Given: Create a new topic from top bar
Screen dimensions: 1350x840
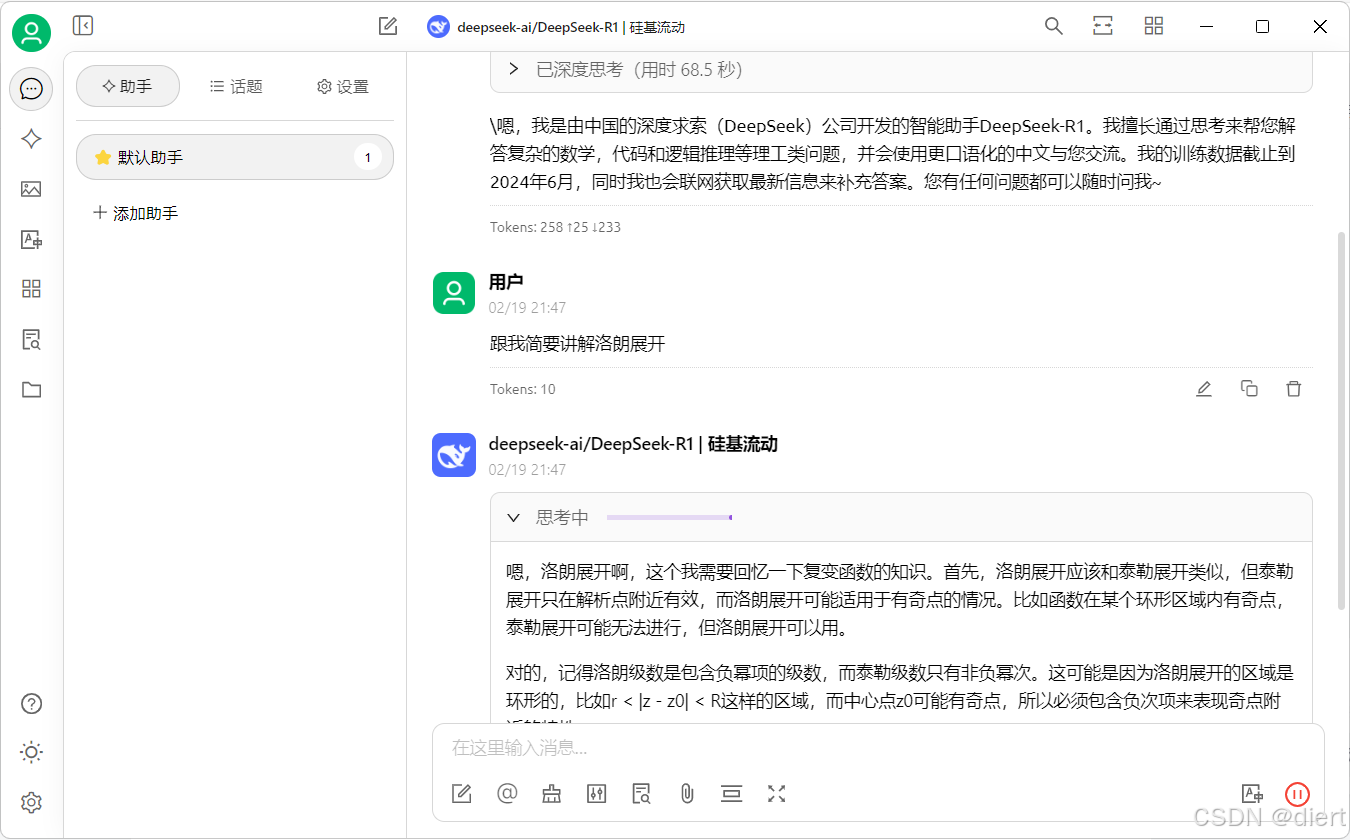Looking at the screenshot, I should click(x=388, y=26).
